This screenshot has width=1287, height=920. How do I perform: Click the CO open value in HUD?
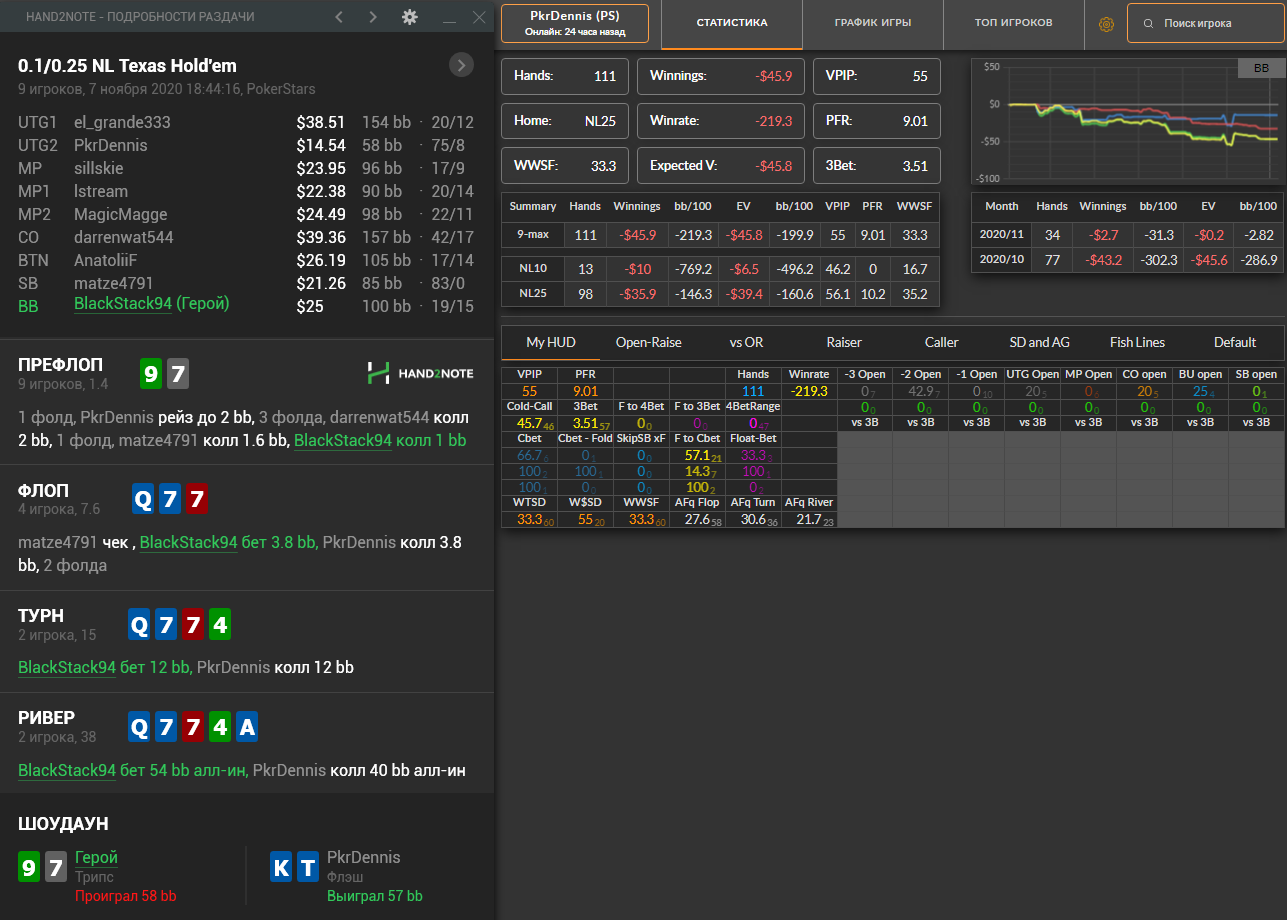(1146, 391)
